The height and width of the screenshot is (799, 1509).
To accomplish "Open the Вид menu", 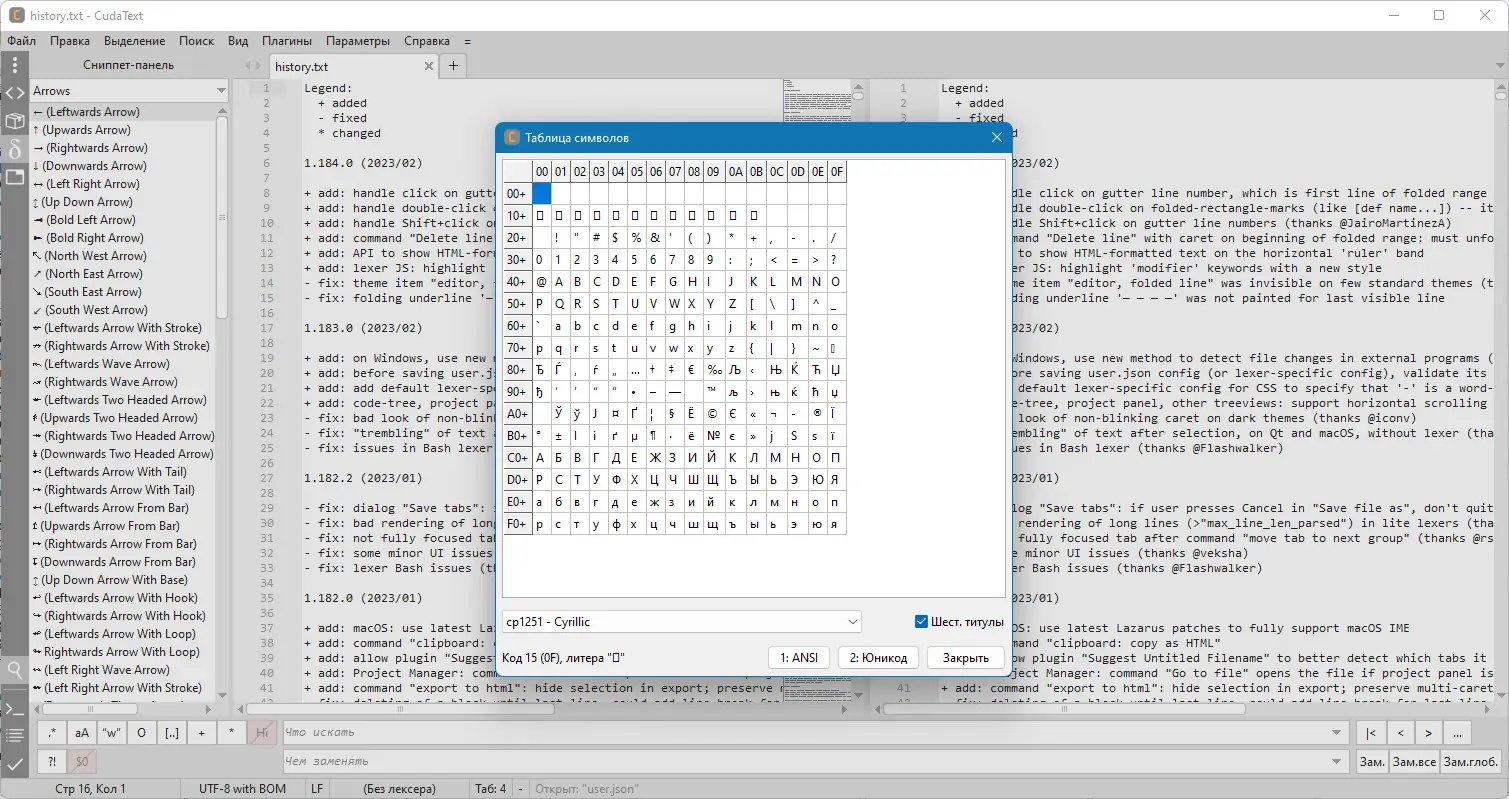I will [238, 41].
